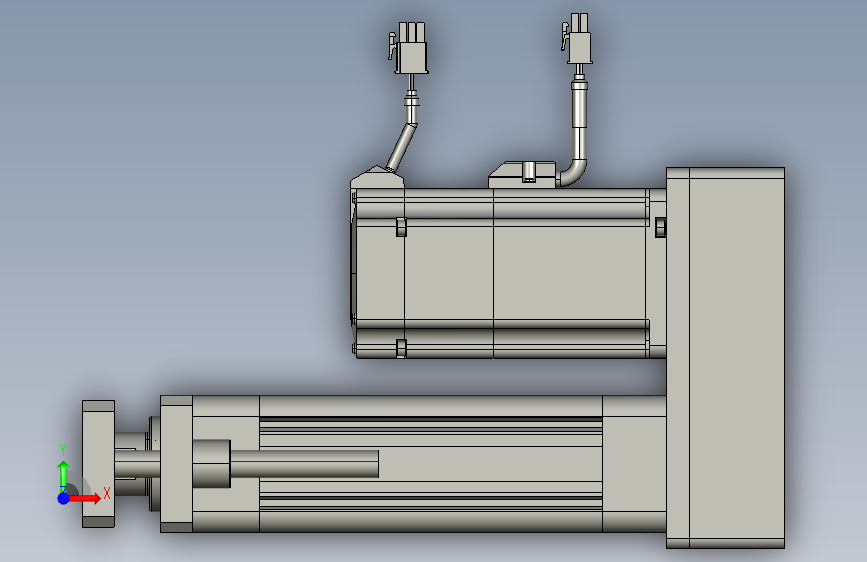Click the red "X" axis label

coord(107,493)
